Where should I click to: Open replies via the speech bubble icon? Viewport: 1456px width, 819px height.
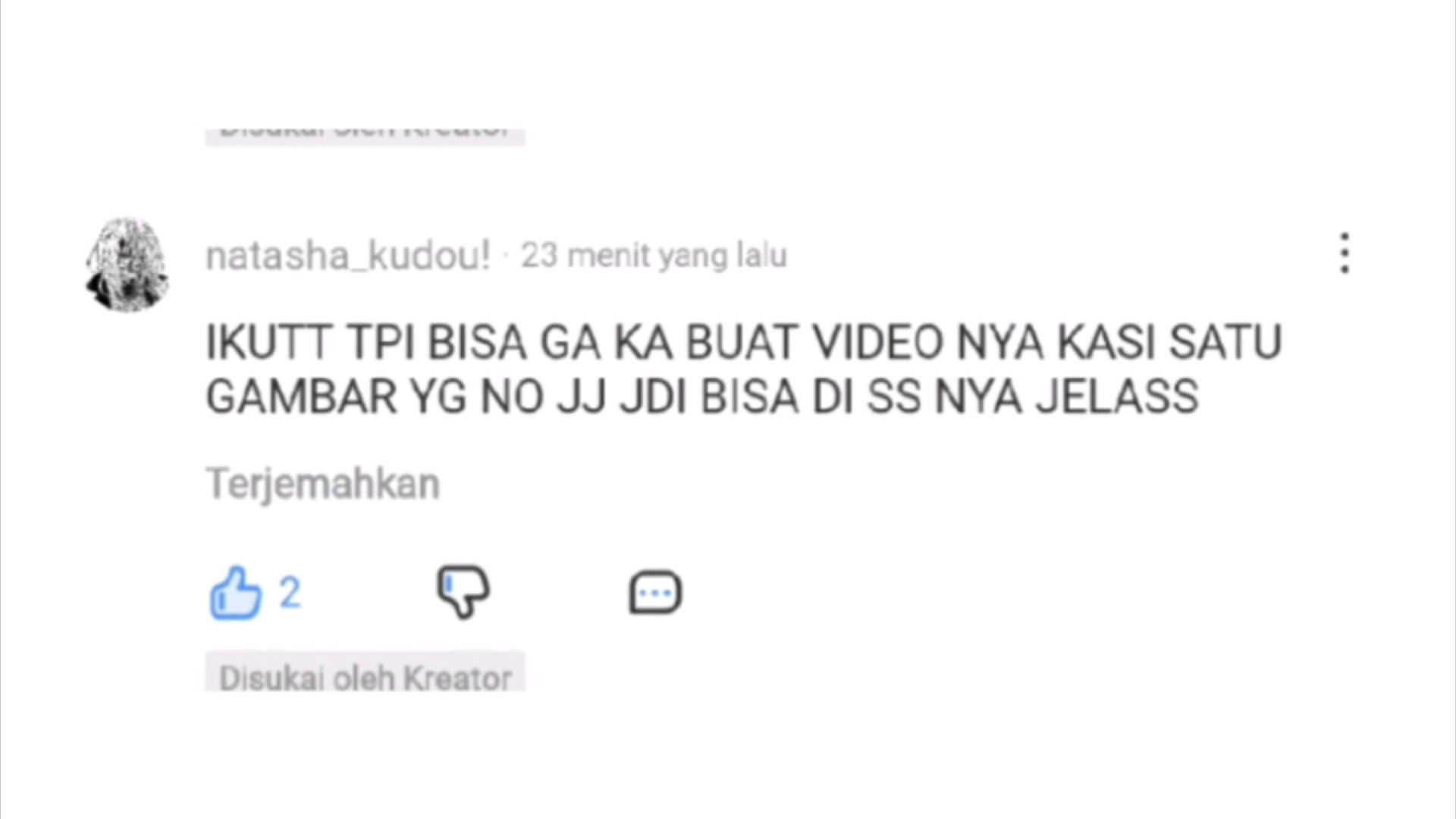coord(655,592)
